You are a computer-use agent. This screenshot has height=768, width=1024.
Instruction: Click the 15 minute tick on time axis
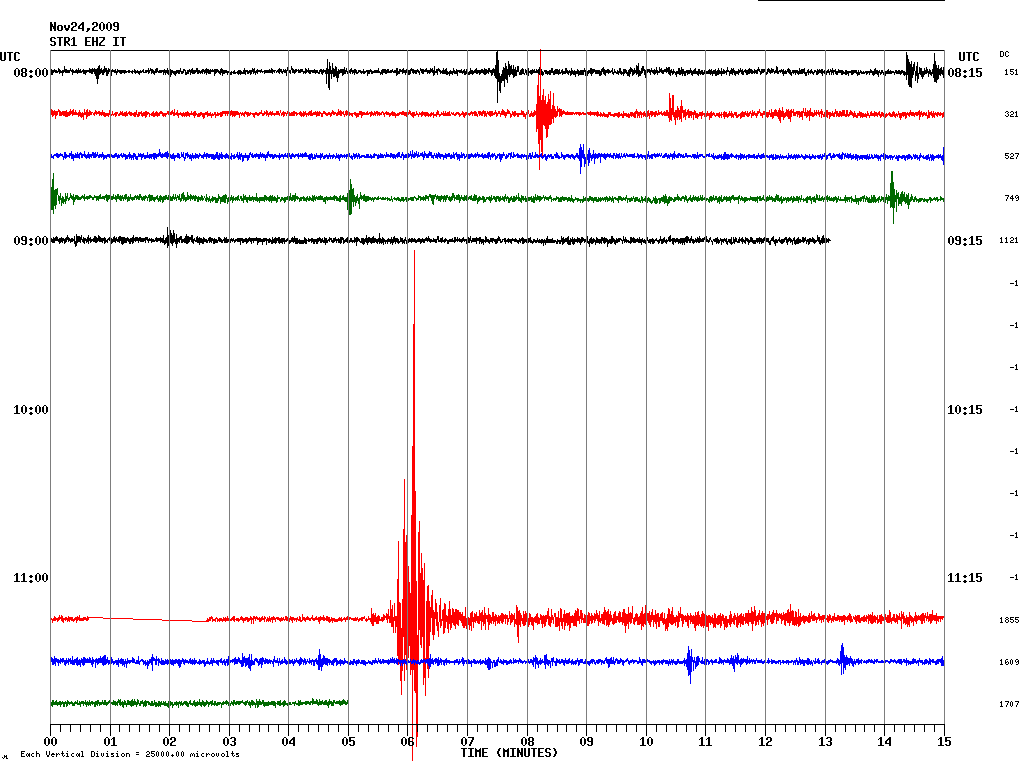[944, 742]
